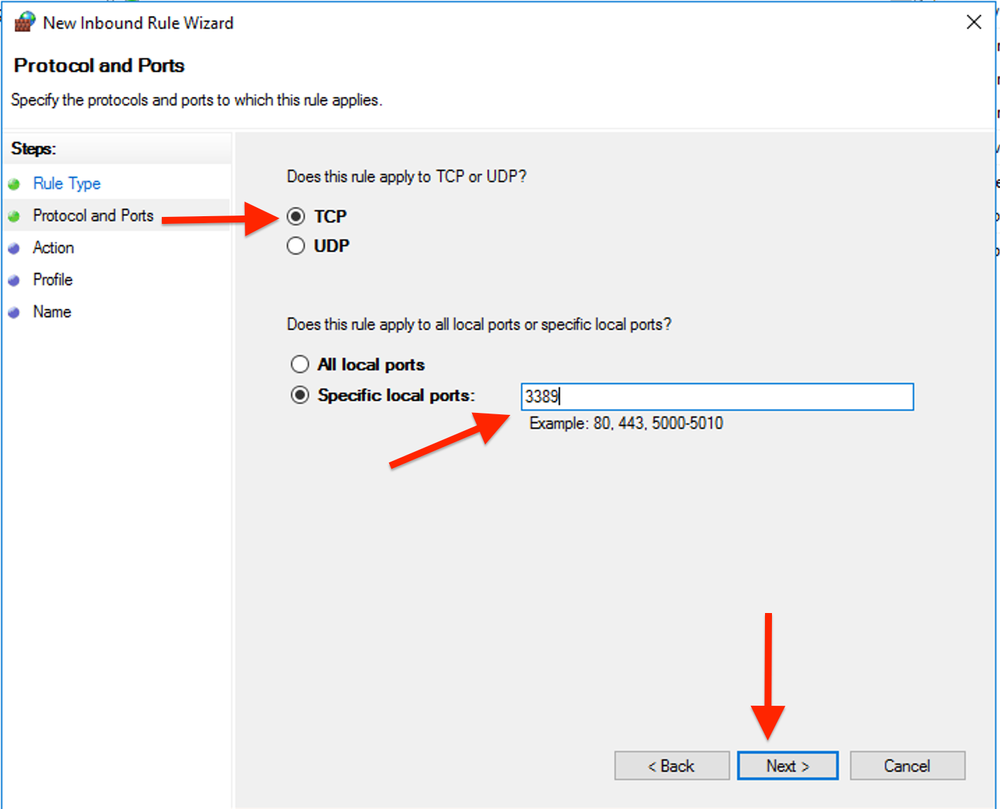1000x809 pixels.
Task: Select the TCP protocol option
Action: click(x=297, y=215)
